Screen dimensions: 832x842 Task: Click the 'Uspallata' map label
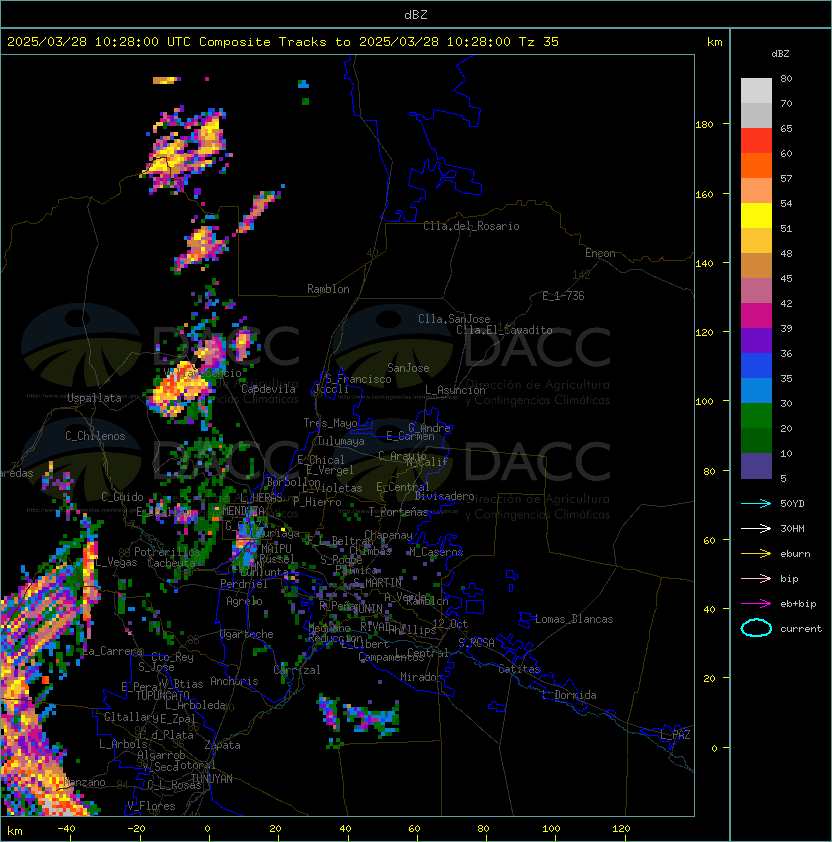(x=94, y=398)
